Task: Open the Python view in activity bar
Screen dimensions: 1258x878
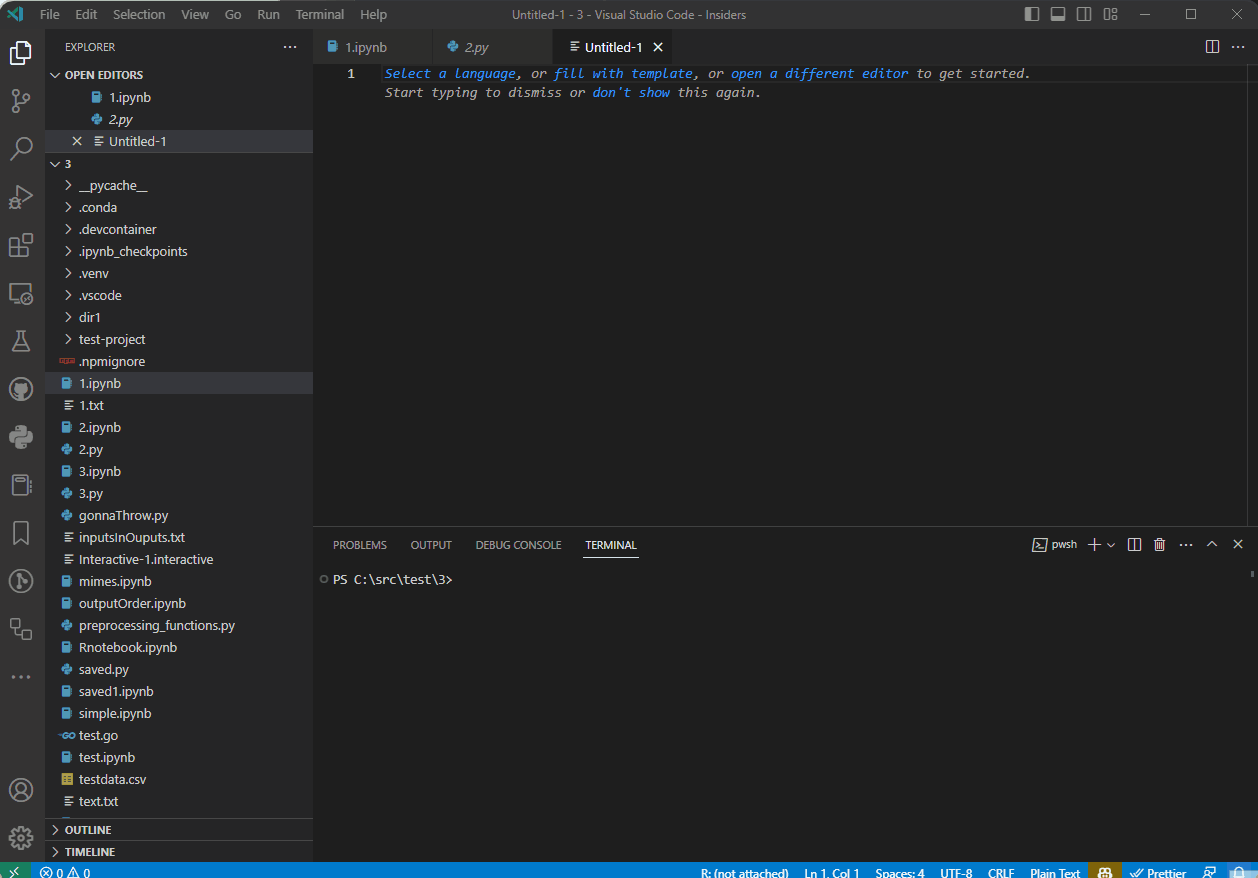Action: tap(21, 437)
